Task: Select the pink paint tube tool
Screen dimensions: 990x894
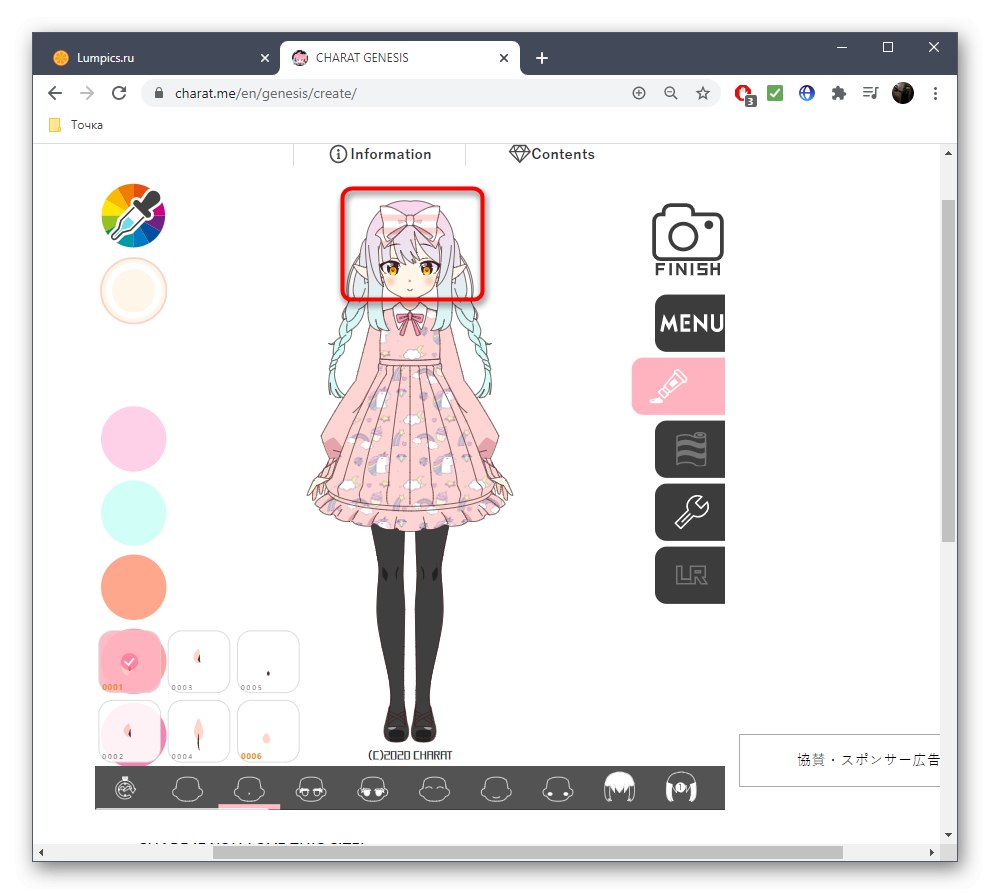Action: point(678,386)
